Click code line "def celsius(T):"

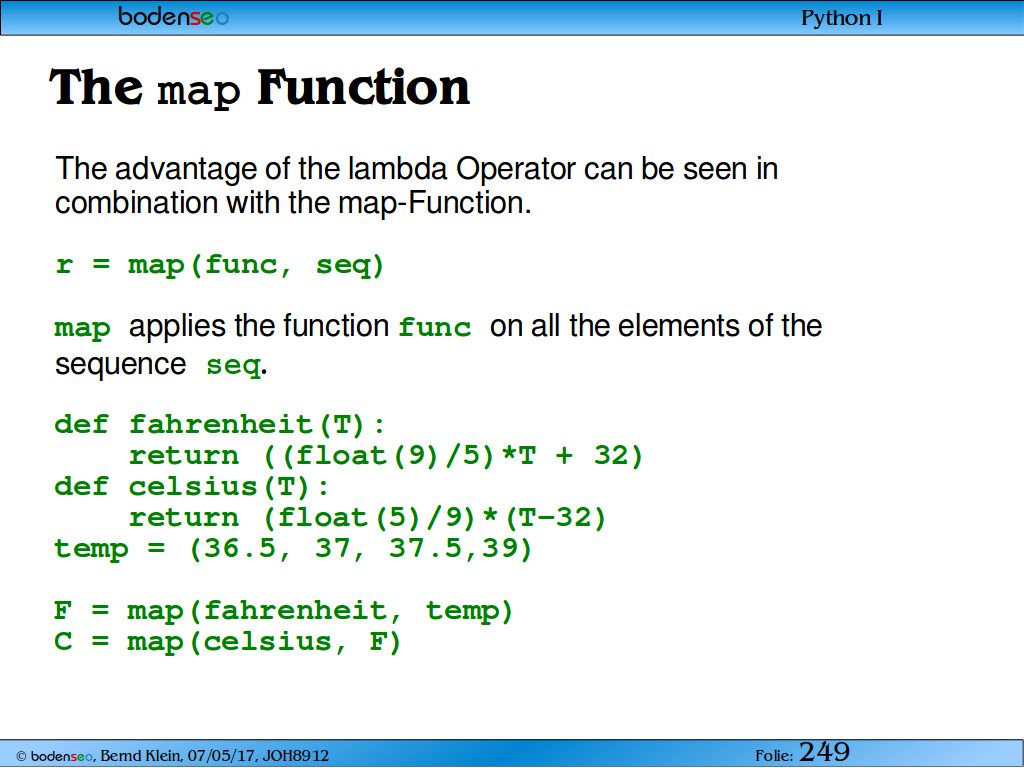(192, 487)
